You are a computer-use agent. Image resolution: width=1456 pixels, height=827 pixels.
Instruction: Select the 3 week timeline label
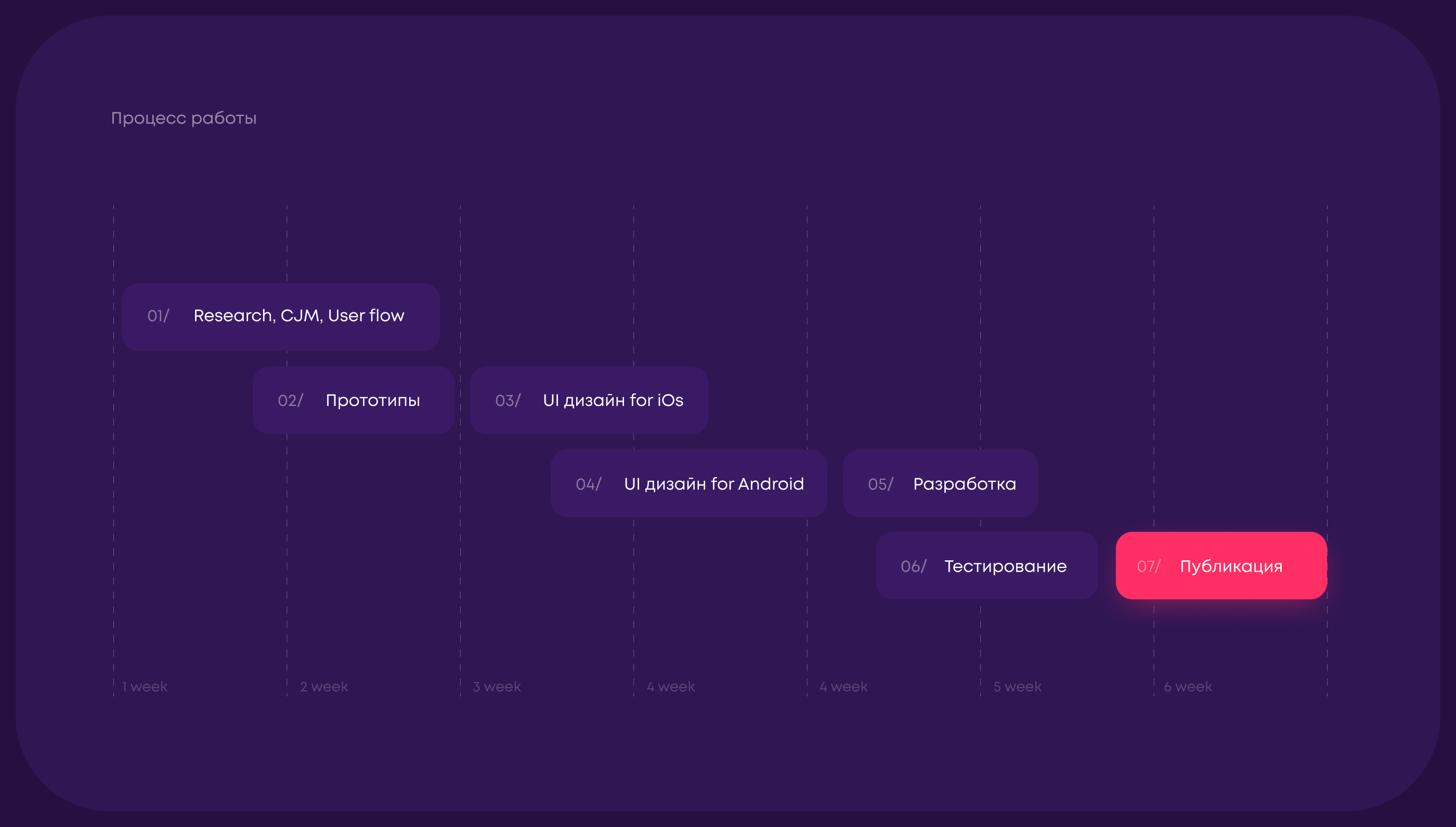[497, 687]
